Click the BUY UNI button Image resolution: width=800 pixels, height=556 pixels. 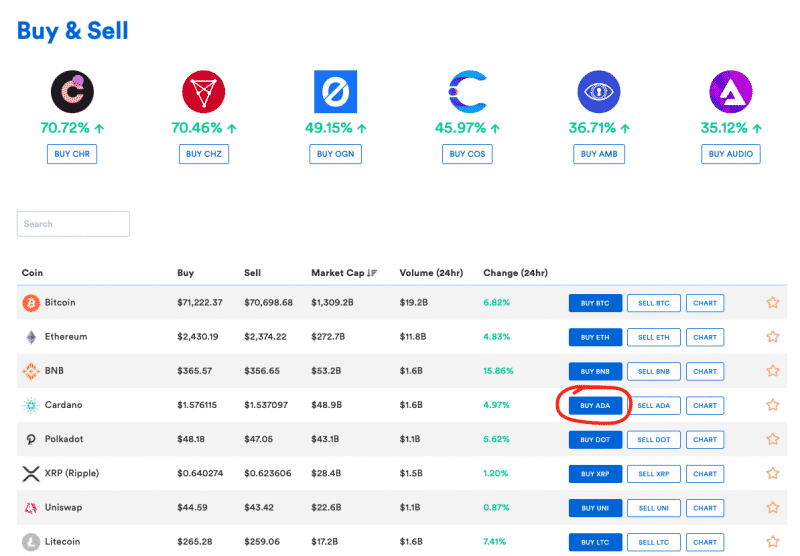tap(595, 508)
